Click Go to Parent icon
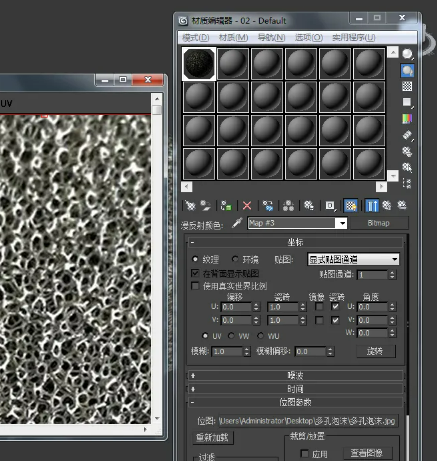Screen dimensions: 437x461 [387, 206]
